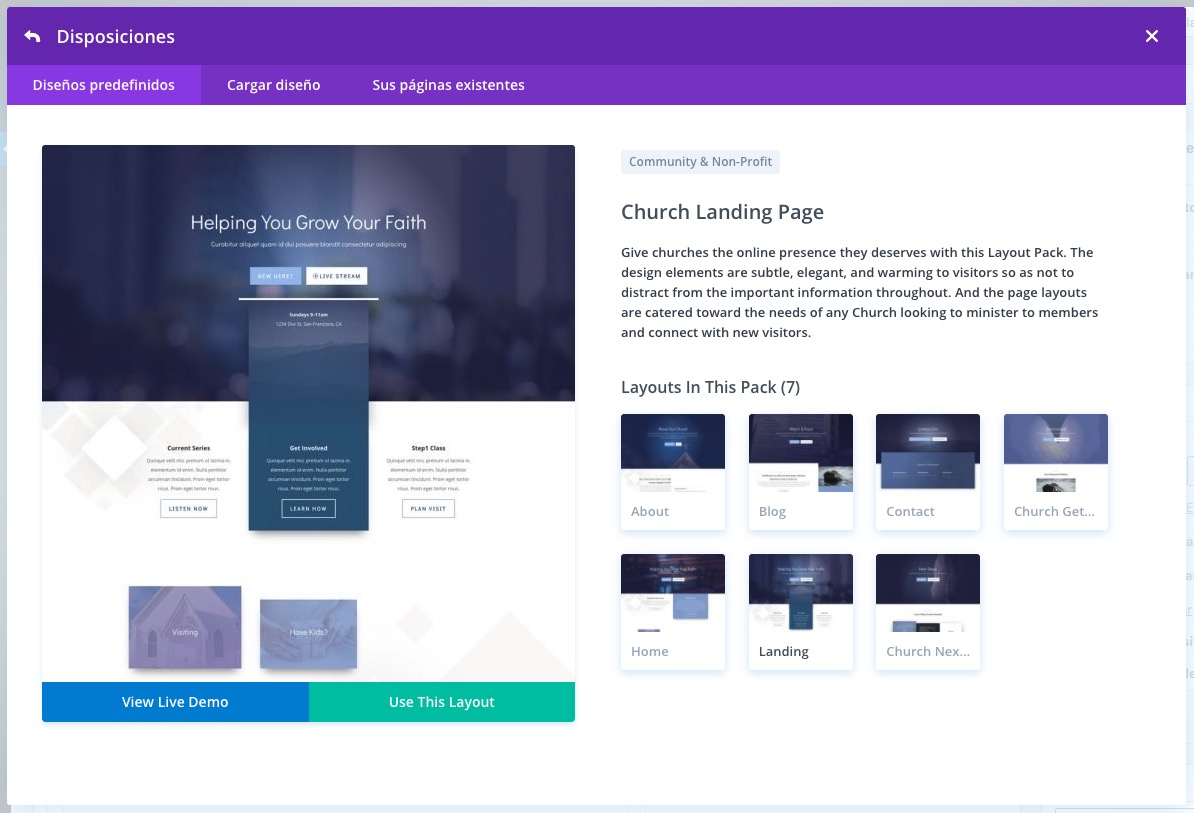The image size is (1194, 813).
Task: Click the Church Landing Page heading
Action: 722,212
